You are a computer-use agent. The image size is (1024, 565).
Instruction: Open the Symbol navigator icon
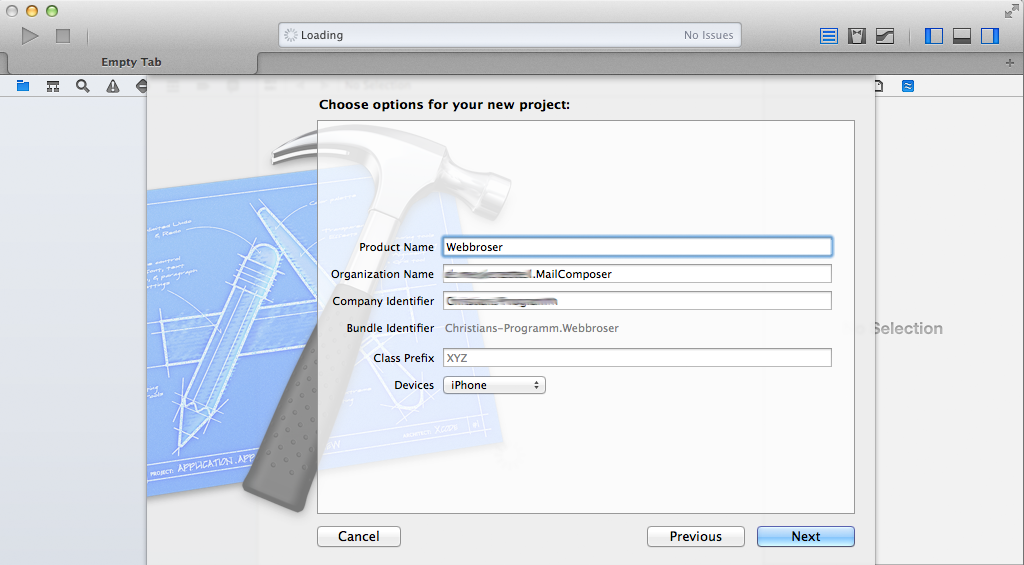[x=53, y=86]
